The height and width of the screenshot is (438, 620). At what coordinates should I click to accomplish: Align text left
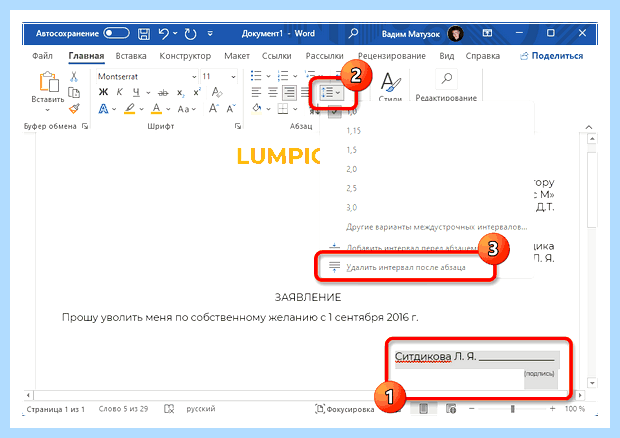click(x=256, y=93)
